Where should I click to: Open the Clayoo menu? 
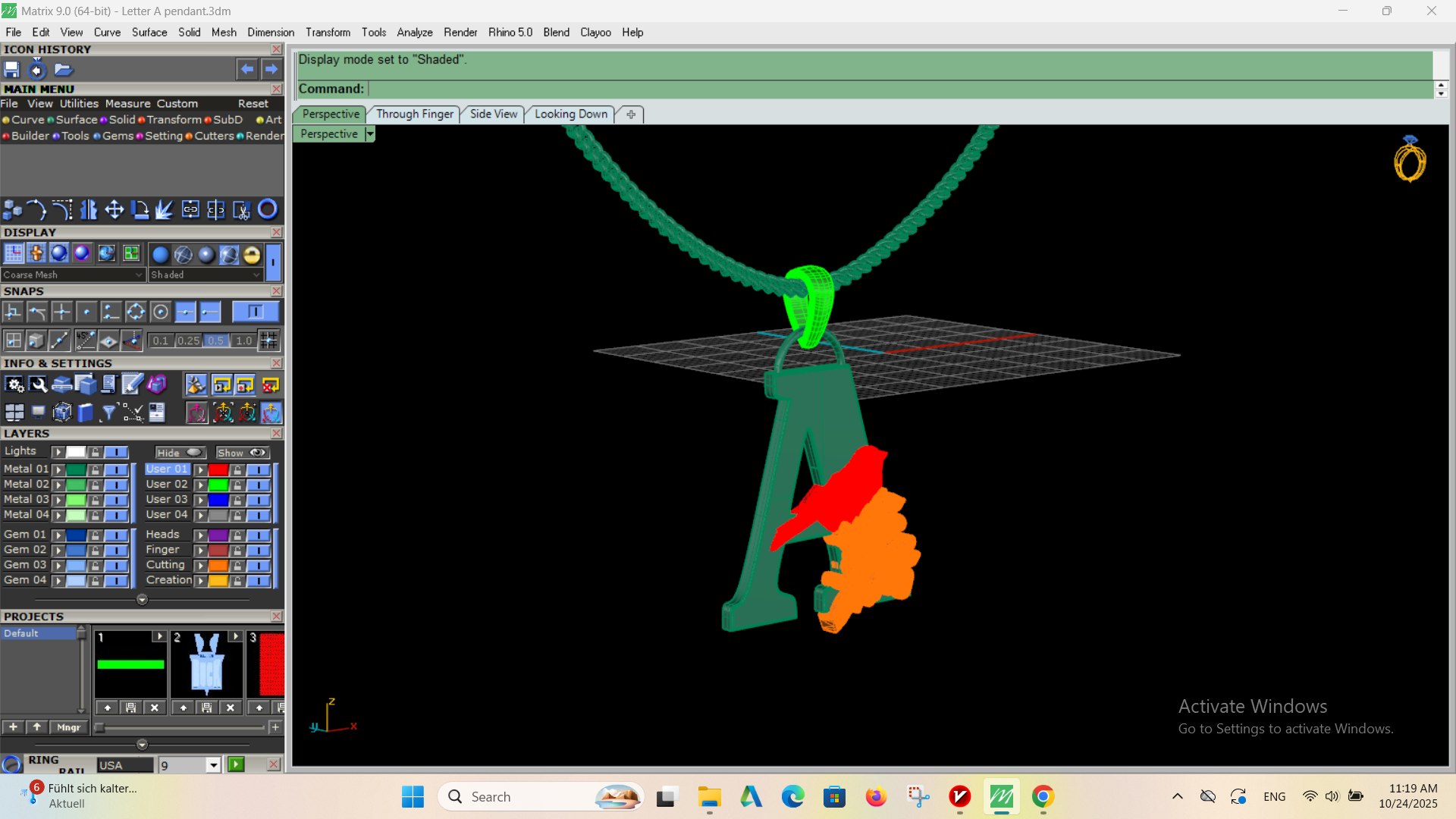[595, 33]
